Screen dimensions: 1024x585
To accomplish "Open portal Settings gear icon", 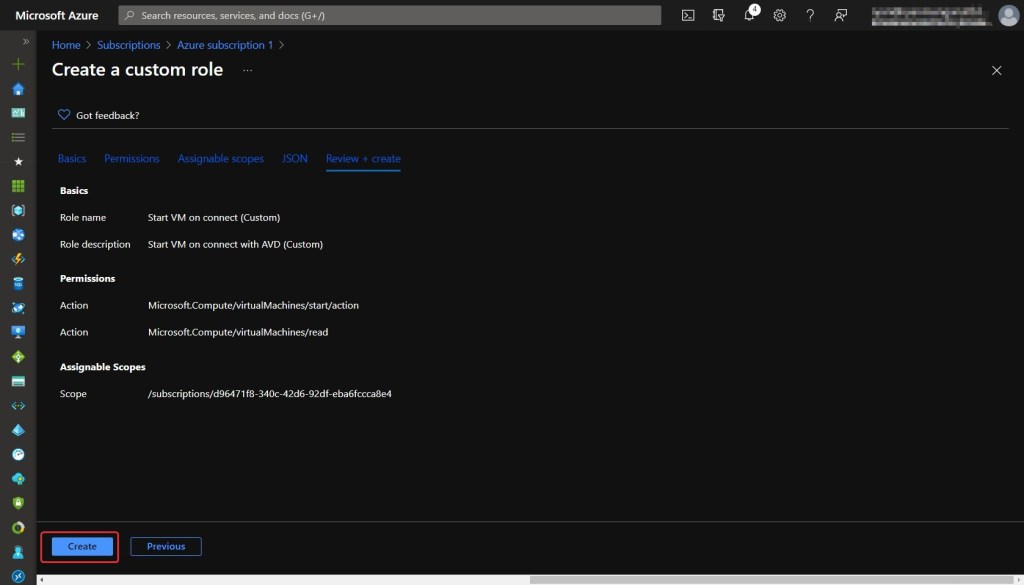I will tap(780, 16).
